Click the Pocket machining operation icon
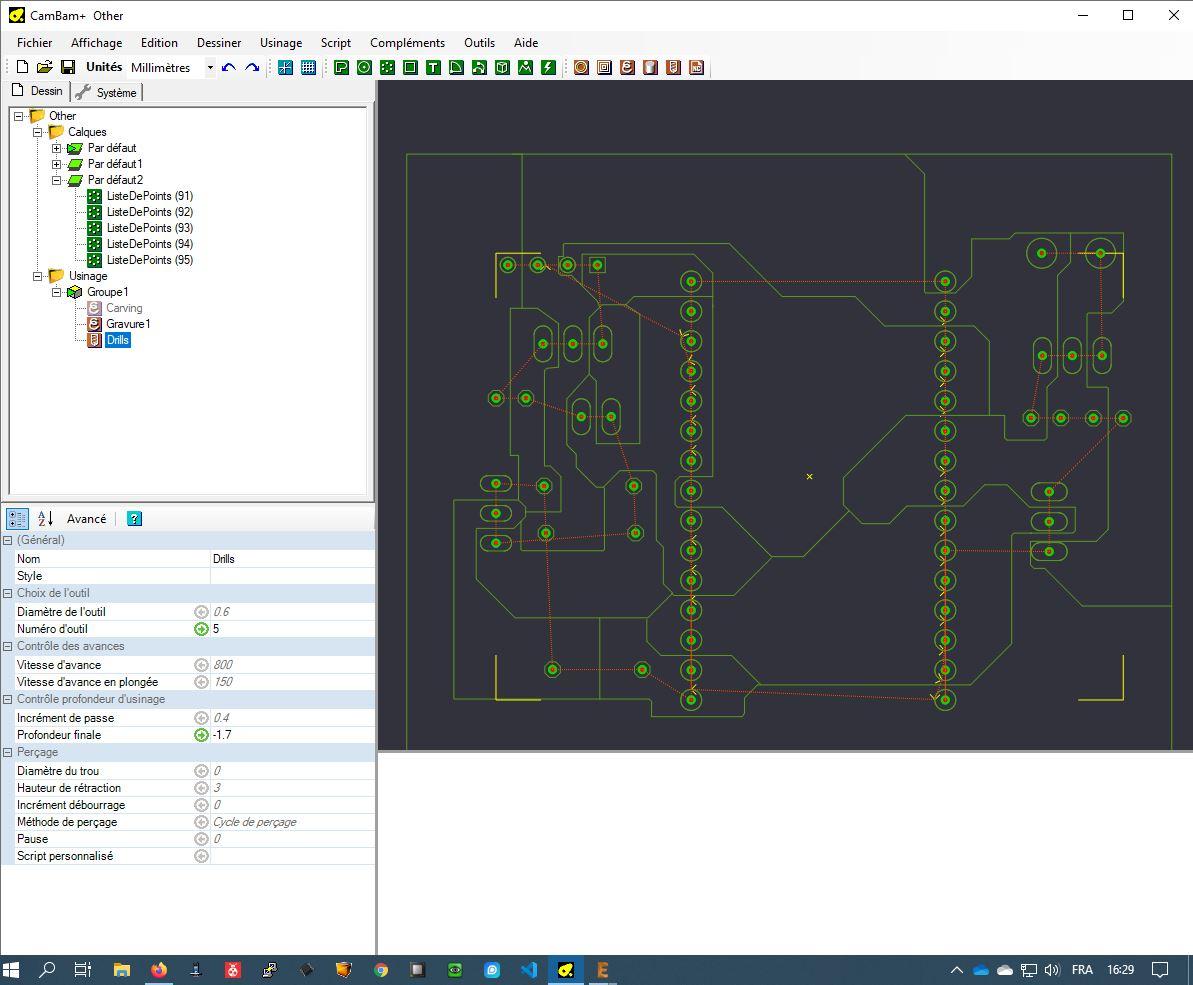 click(604, 67)
